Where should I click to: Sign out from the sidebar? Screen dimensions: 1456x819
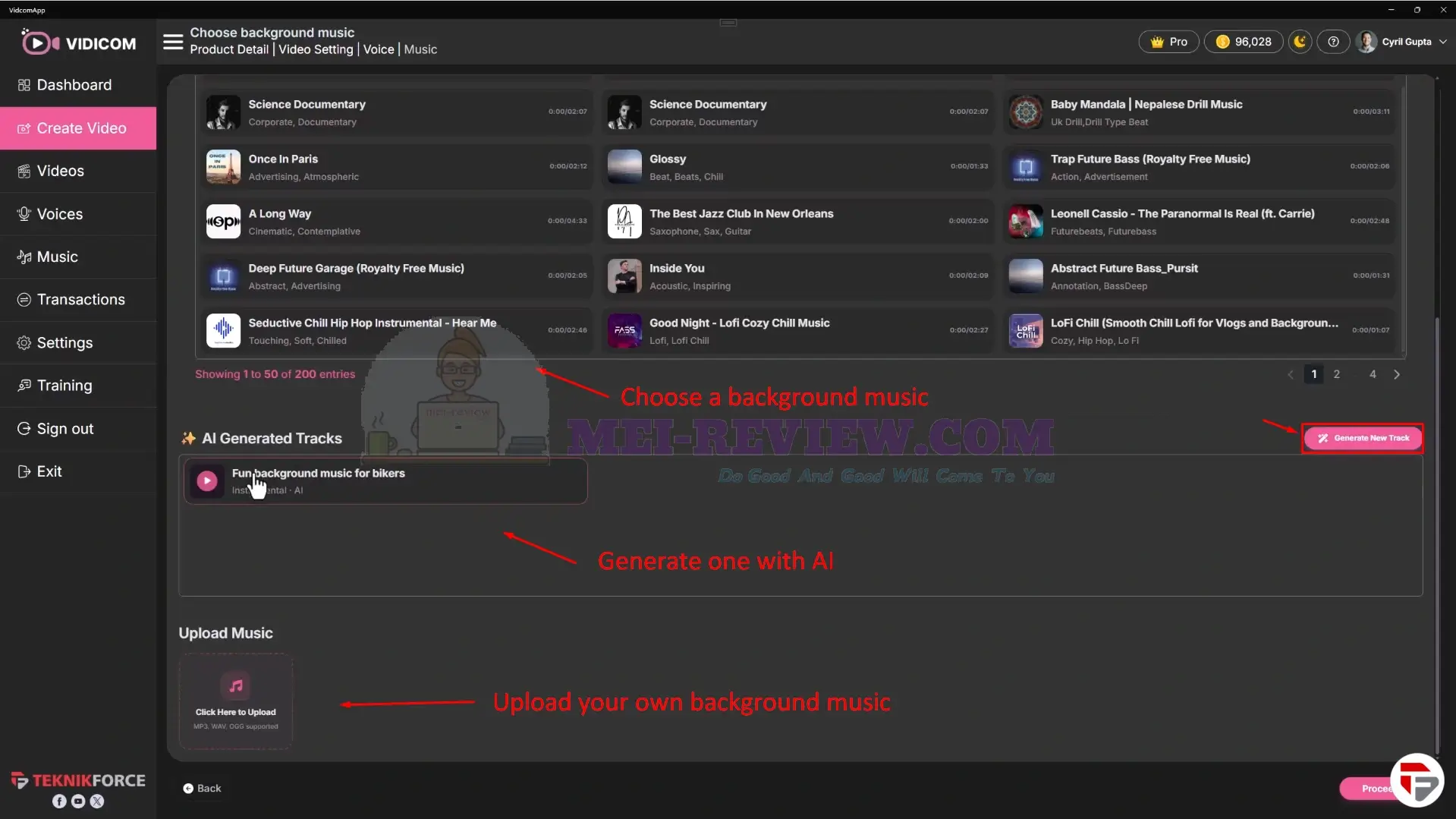pyautogui.click(x=78, y=429)
